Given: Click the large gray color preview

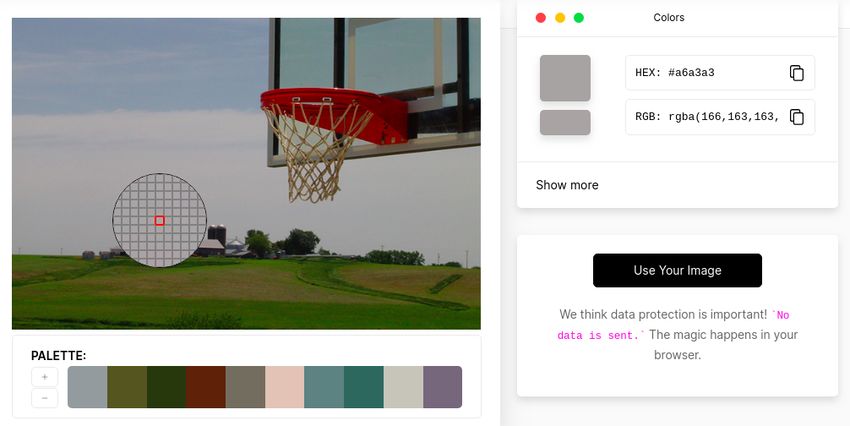Looking at the screenshot, I should pos(565,78).
